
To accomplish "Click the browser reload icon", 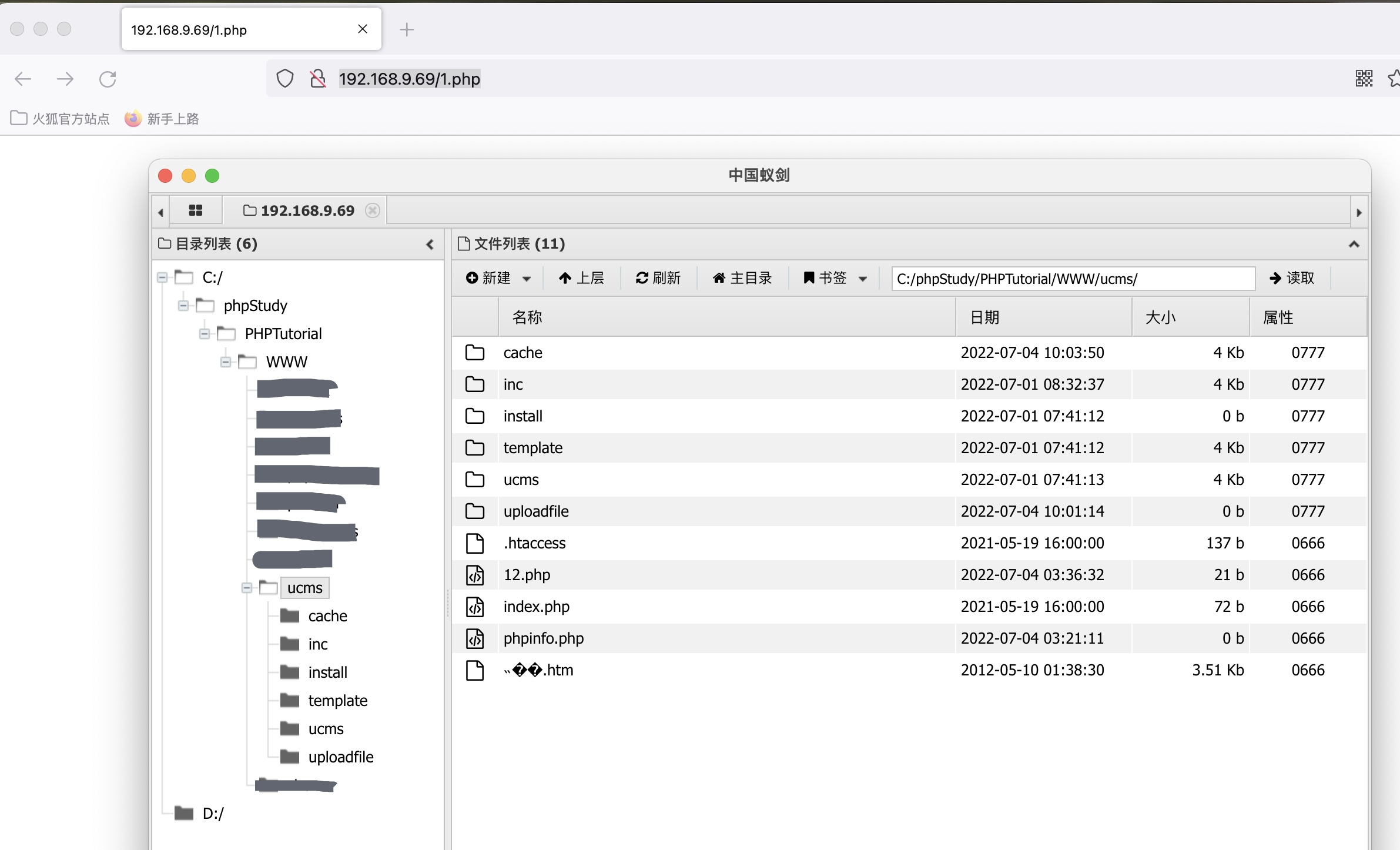I will click(108, 79).
